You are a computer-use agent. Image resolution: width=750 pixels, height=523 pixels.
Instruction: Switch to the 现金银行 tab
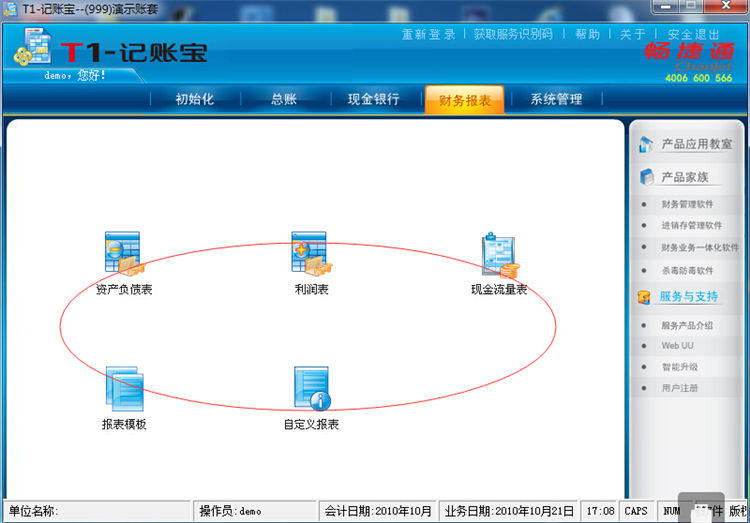click(374, 99)
